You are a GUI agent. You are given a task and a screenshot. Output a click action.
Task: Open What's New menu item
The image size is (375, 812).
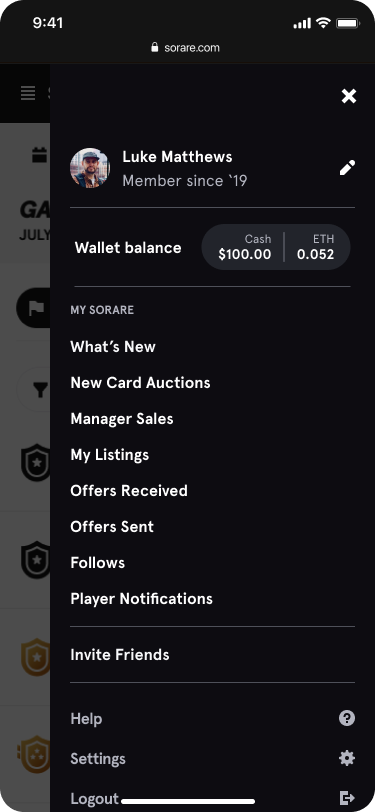pyautogui.click(x=113, y=346)
